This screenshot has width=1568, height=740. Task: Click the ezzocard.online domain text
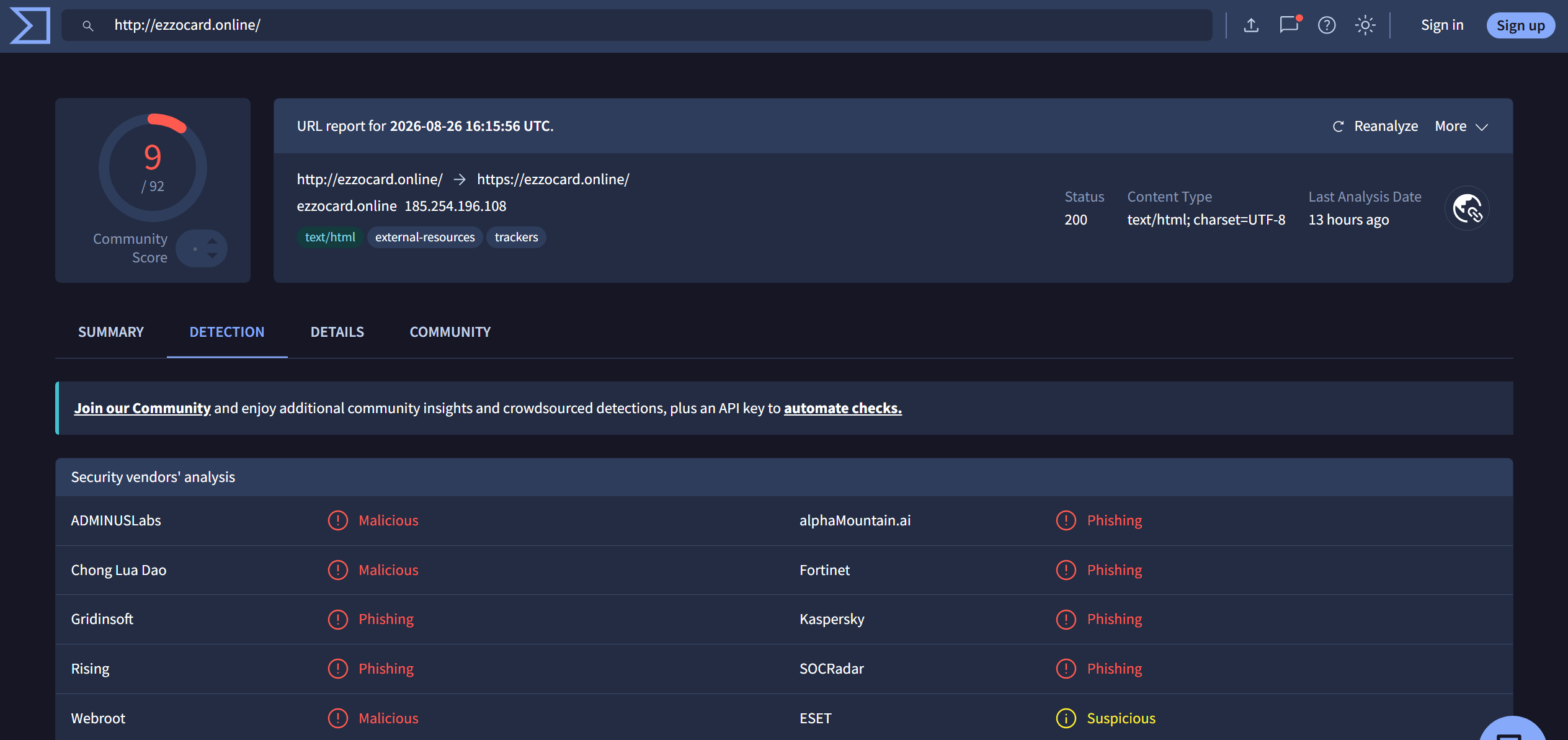[x=347, y=205]
